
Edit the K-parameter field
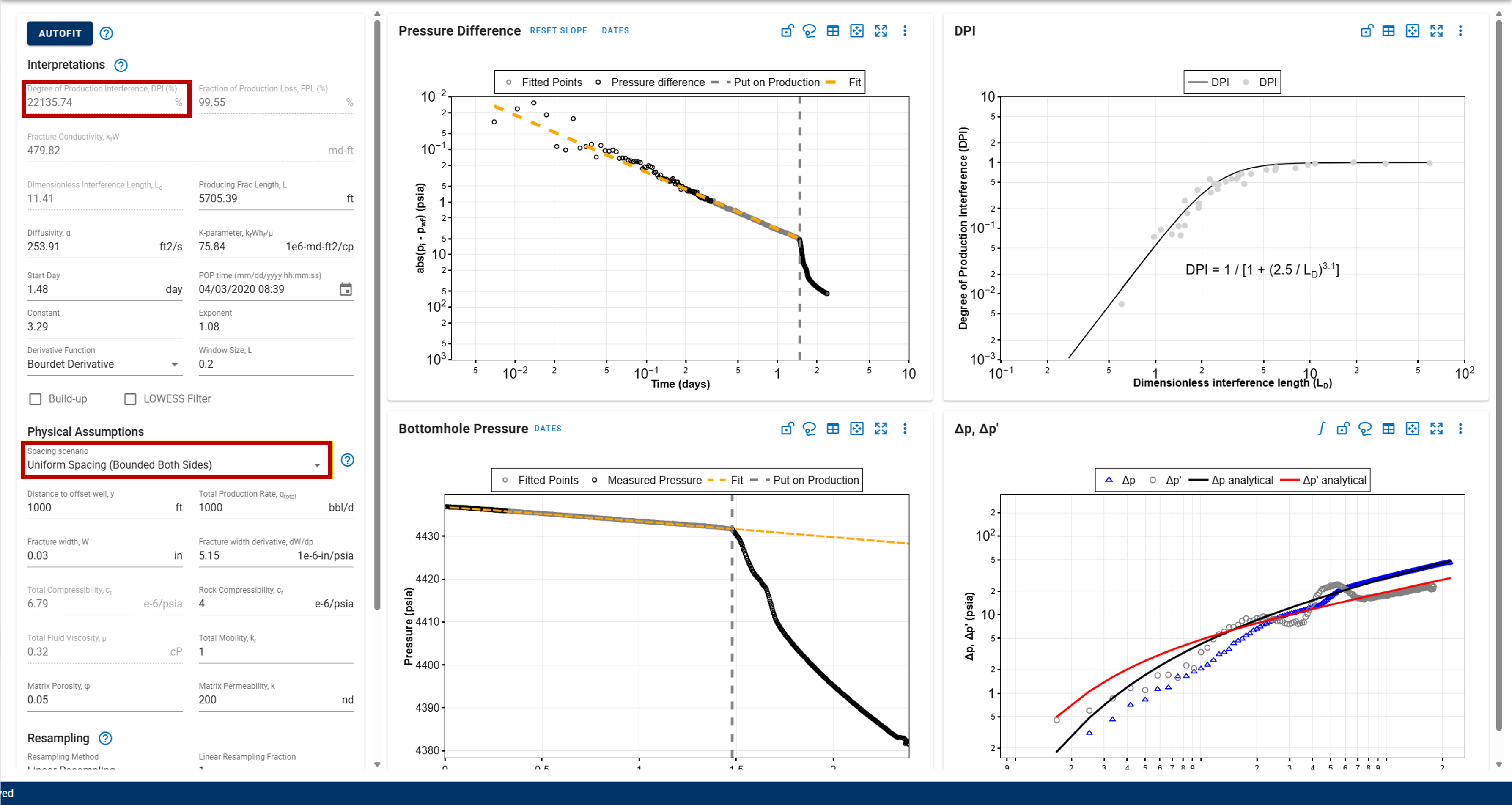276,247
